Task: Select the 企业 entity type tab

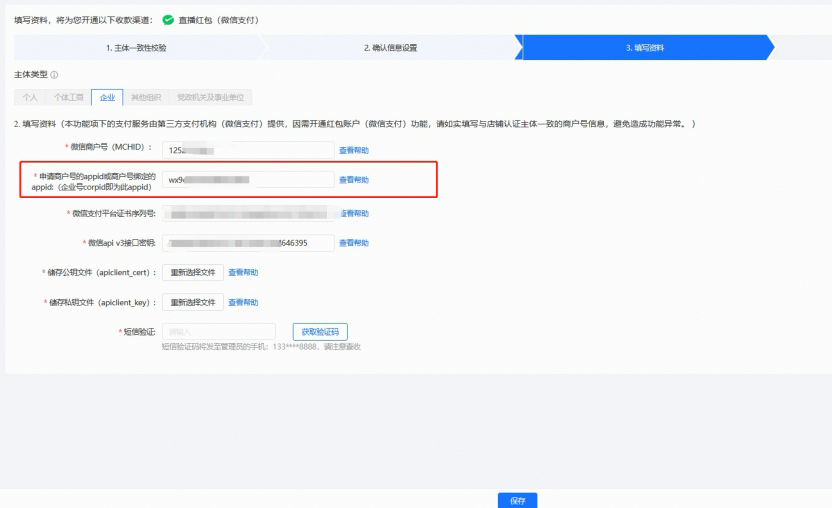Action: (x=107, y=97)
